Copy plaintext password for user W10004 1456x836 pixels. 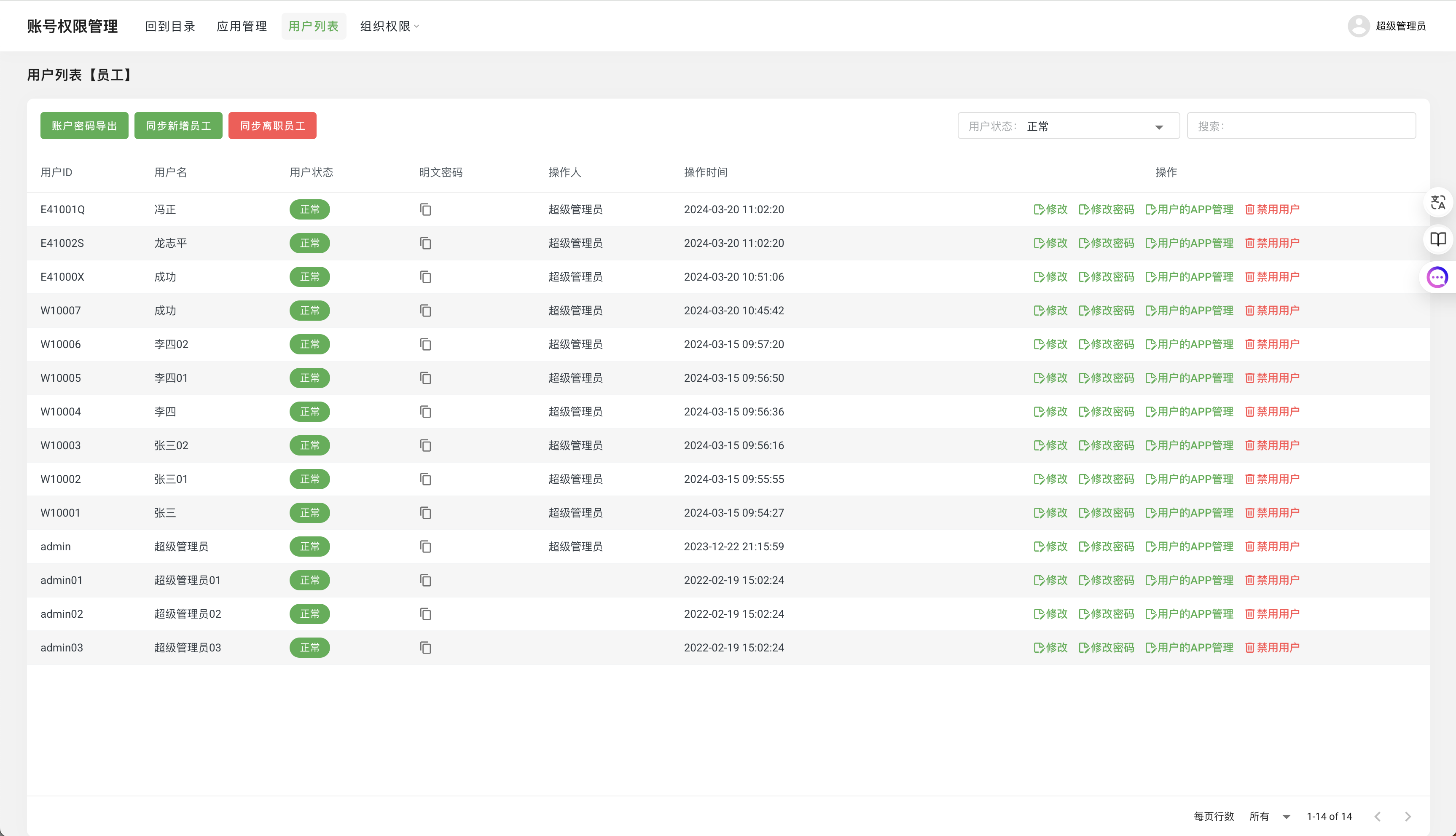click(426, 412)
